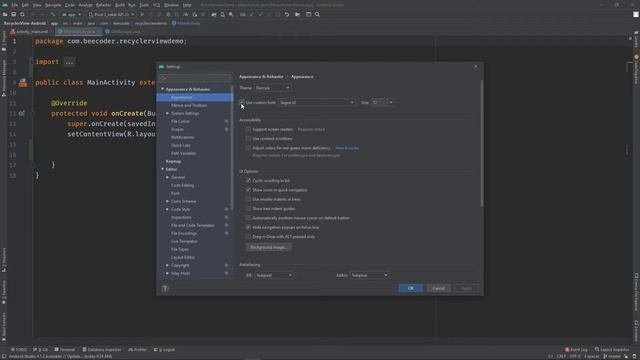640x360 pixels.
Task: Click the AVD Manager device icon
Action: tap(222, 14)
